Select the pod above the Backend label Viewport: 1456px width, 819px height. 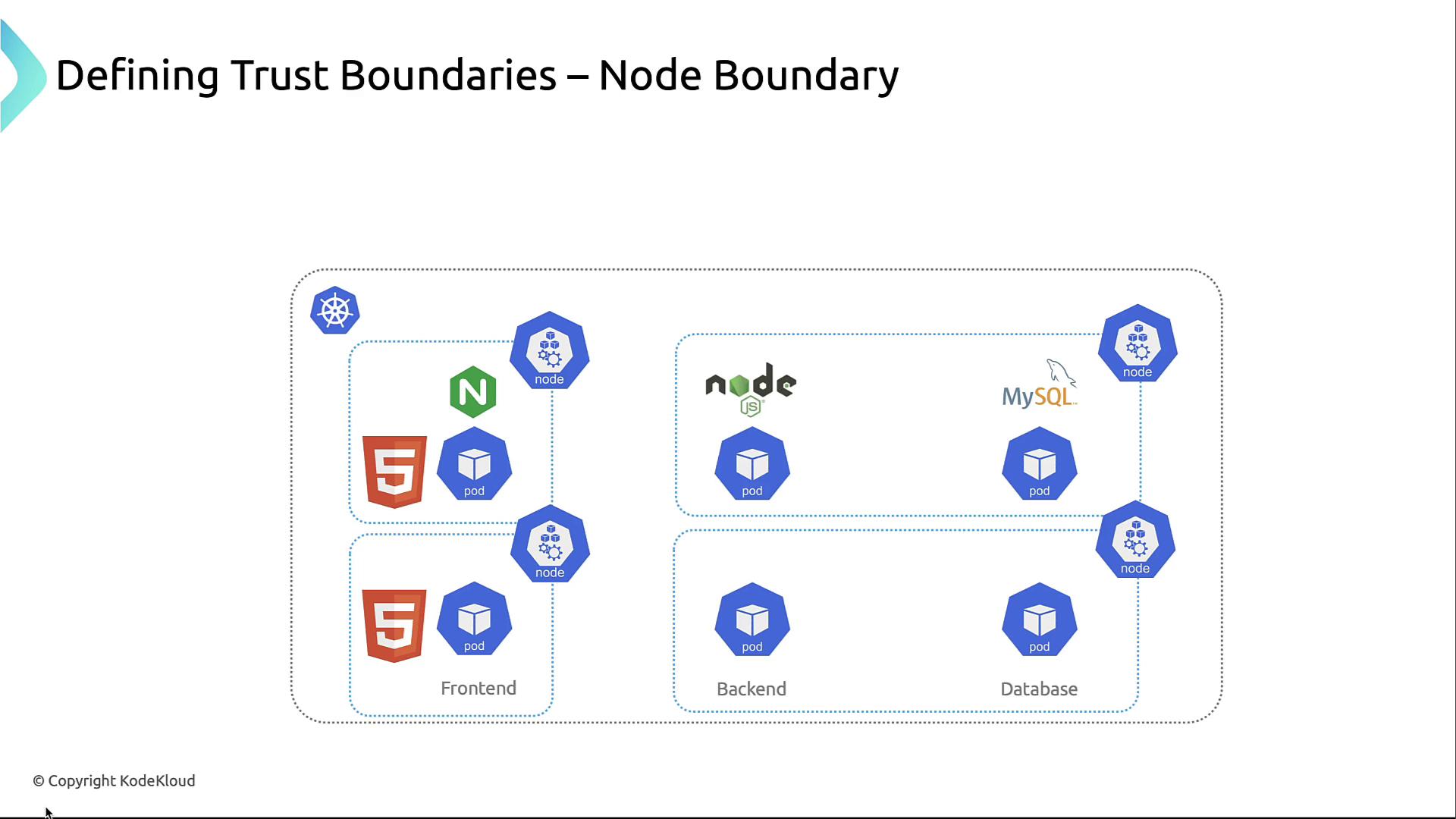tap(752, 620)
